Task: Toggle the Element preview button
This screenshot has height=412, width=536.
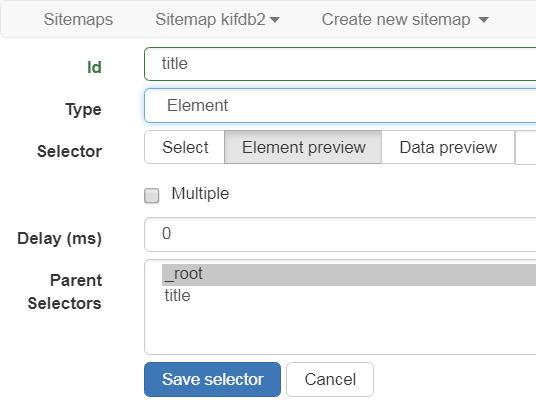Action: point(303,147)
